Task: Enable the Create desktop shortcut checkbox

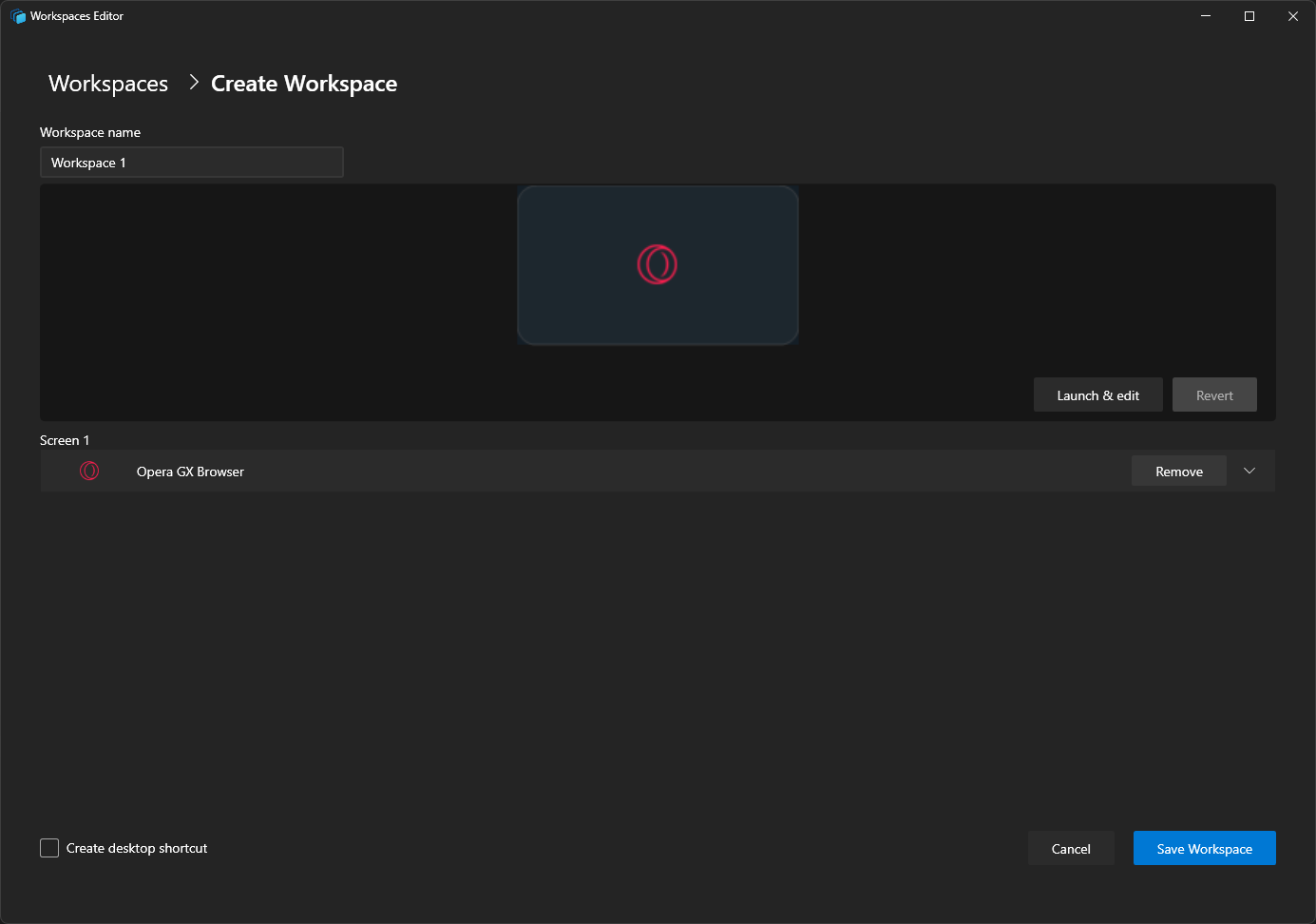Action: click(49, 848)
